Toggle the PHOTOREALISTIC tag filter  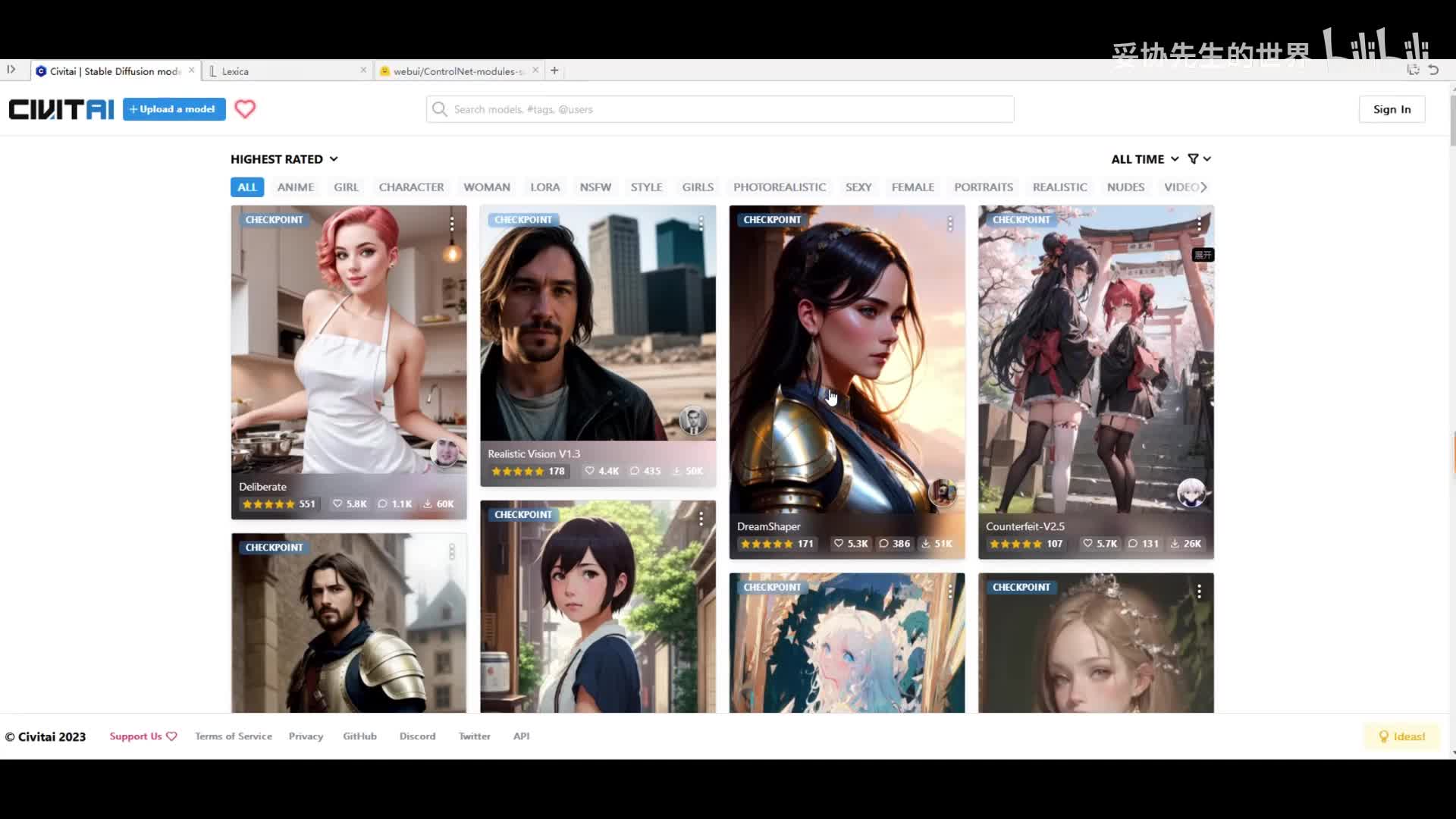click(779, 187)
